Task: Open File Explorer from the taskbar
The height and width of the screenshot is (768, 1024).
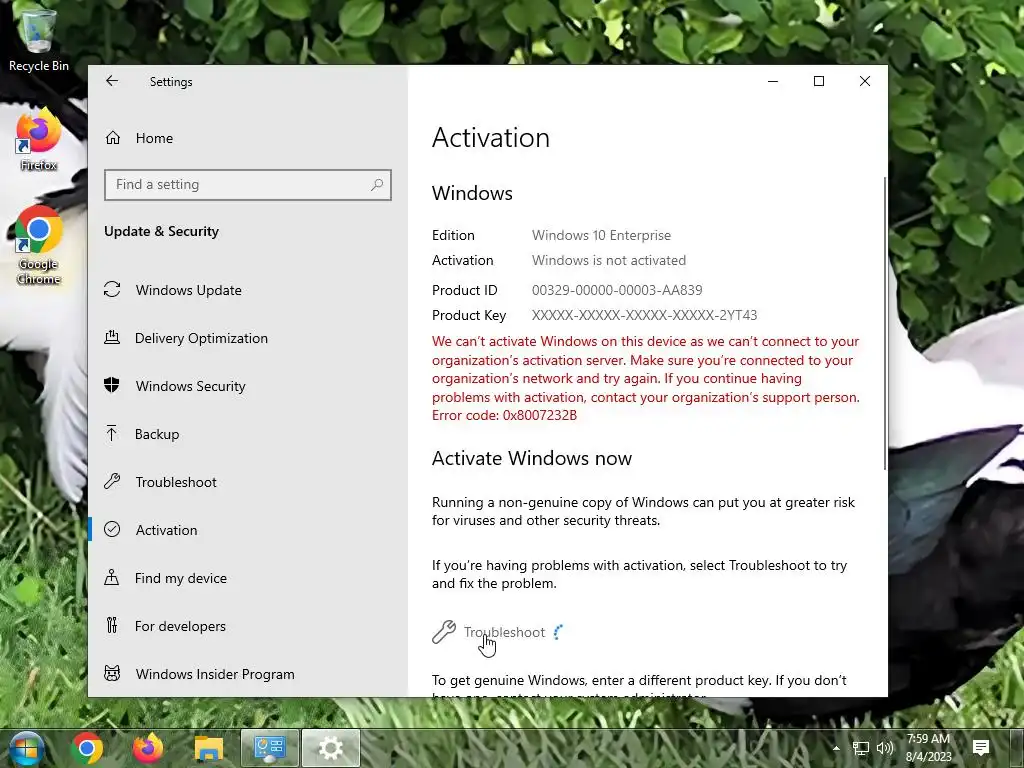Action: [209, 748]
